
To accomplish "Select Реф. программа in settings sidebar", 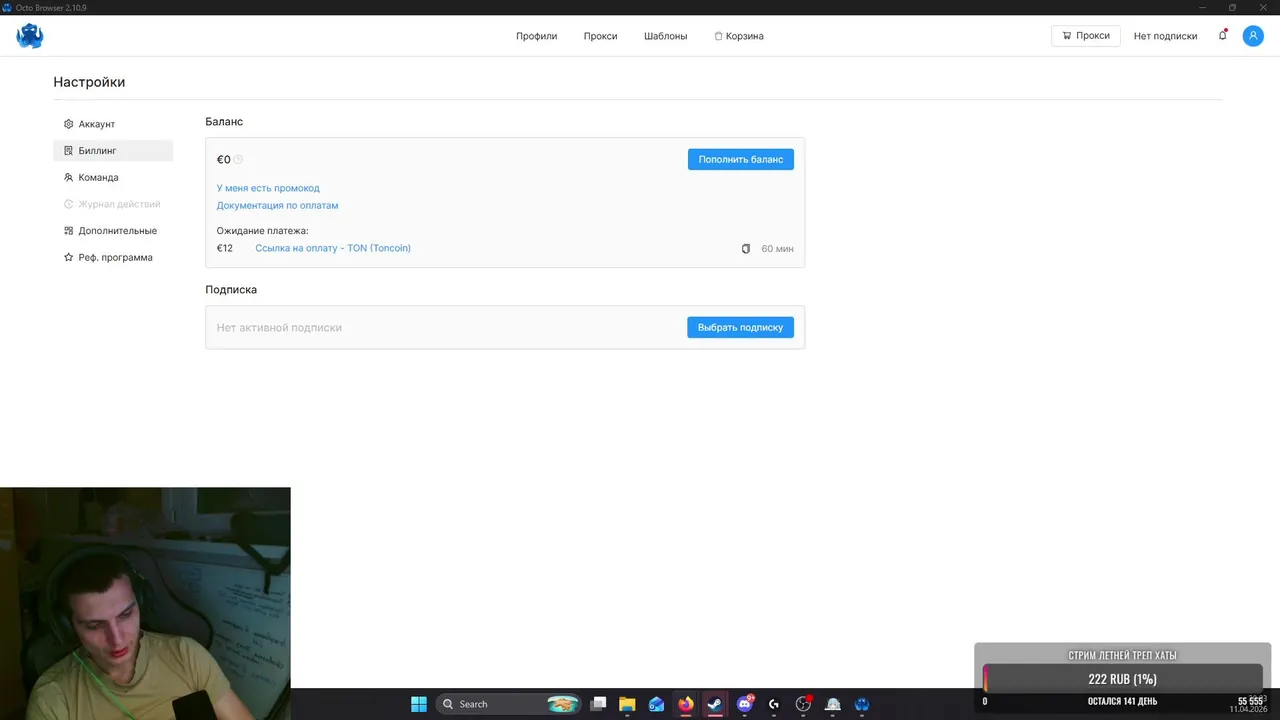I will click(113, 257).
